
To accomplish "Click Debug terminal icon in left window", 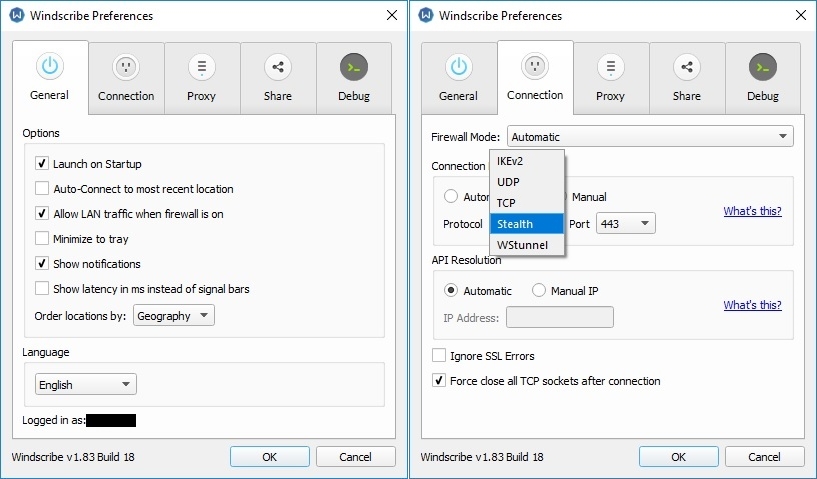I will point(354,67).
